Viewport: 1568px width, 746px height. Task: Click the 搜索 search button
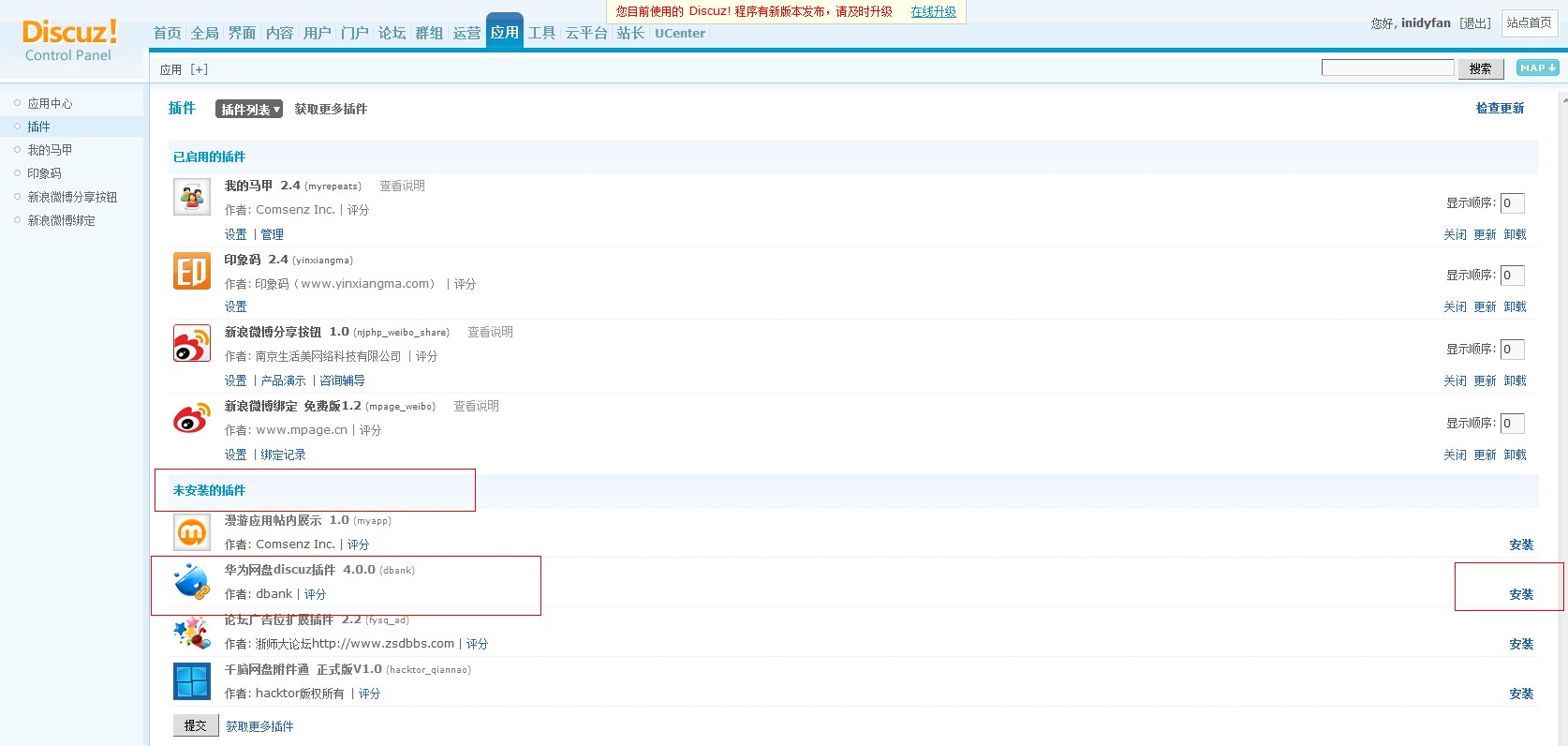click(x=1481, y=68)
